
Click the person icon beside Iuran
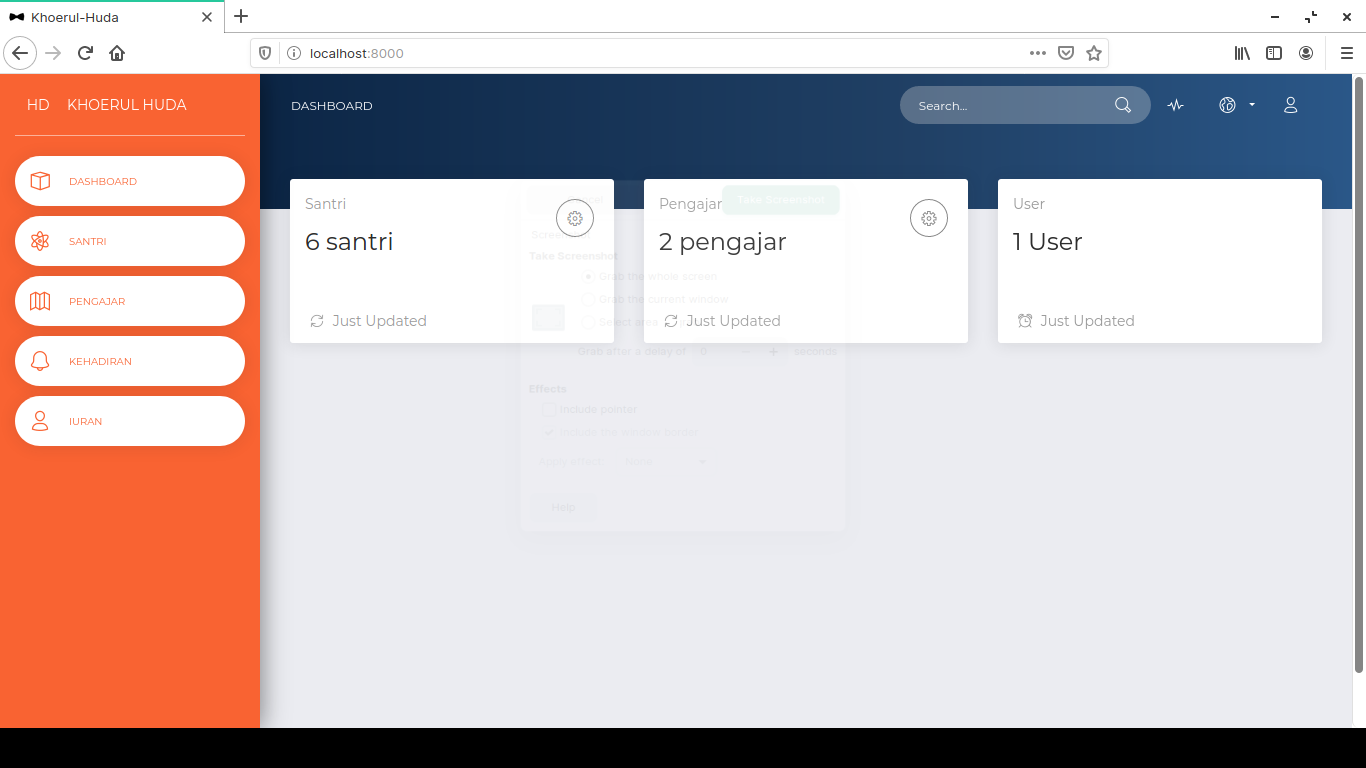(x=40, y=421)
